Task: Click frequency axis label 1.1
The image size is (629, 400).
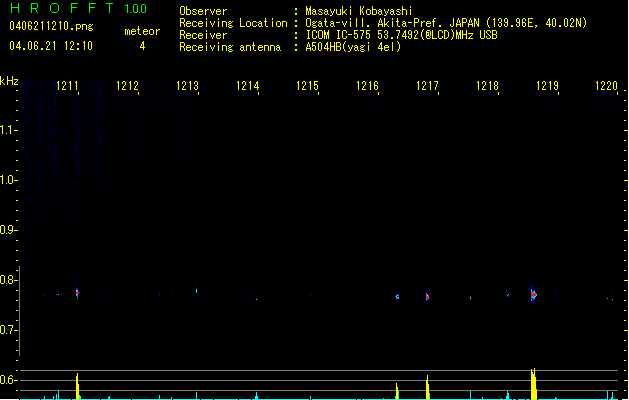Action: tap(8, 130)
